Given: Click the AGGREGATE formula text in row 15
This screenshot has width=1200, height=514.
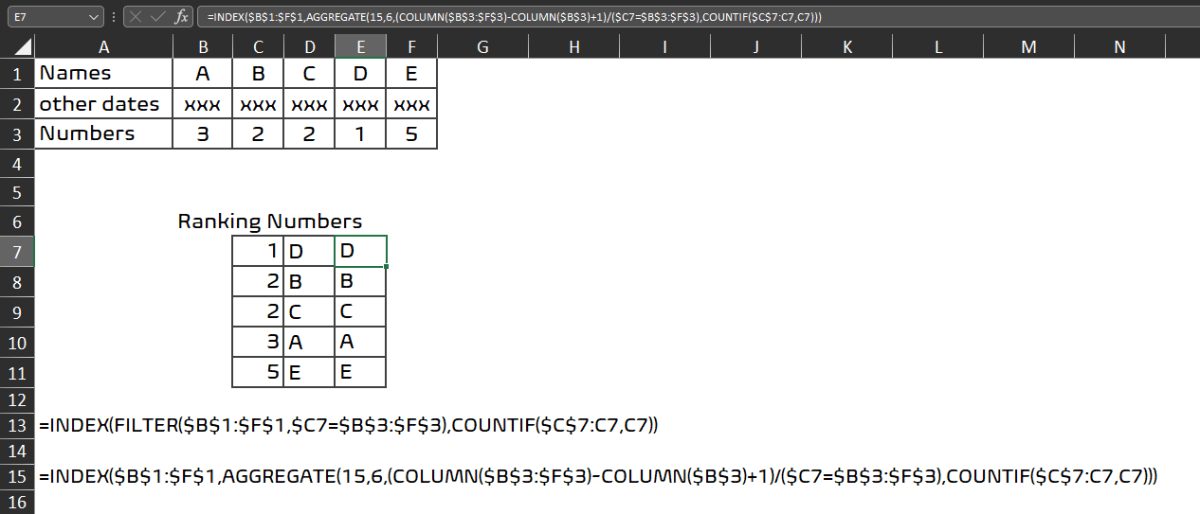Looking at the screenshot, I should (x=598, y=476).
